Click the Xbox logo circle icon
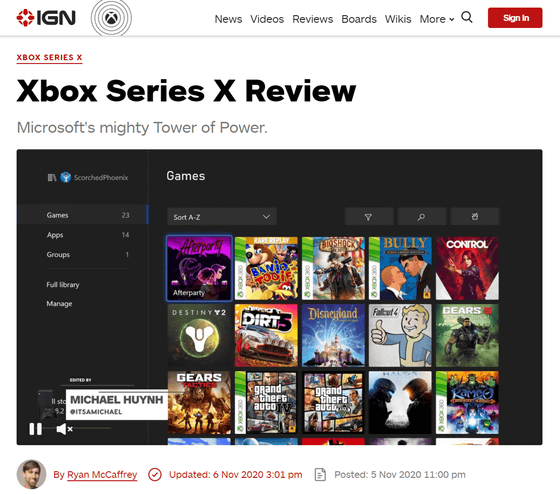 point(111,18)
